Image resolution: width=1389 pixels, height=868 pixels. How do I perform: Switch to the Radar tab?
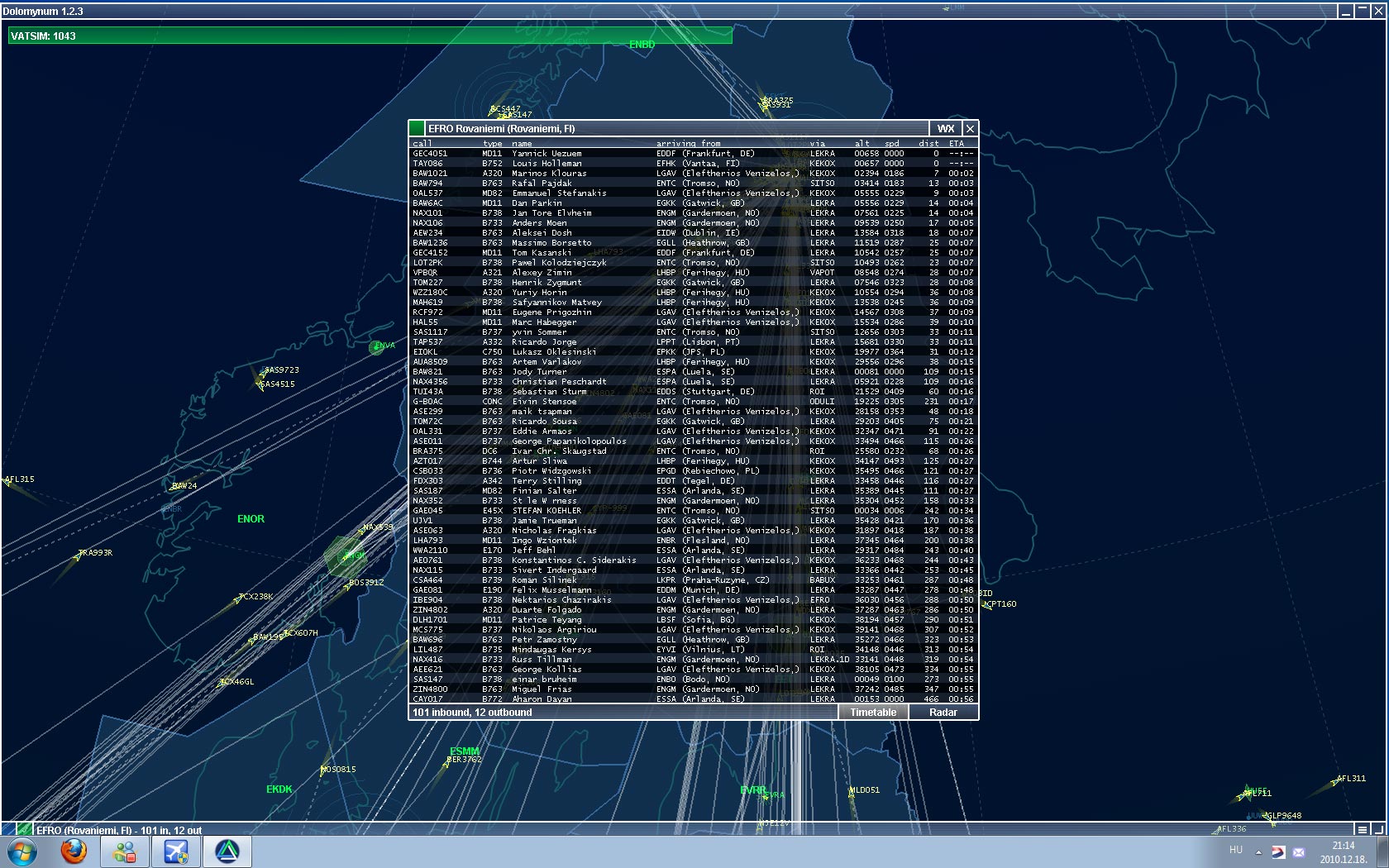(x=943, y=713)
